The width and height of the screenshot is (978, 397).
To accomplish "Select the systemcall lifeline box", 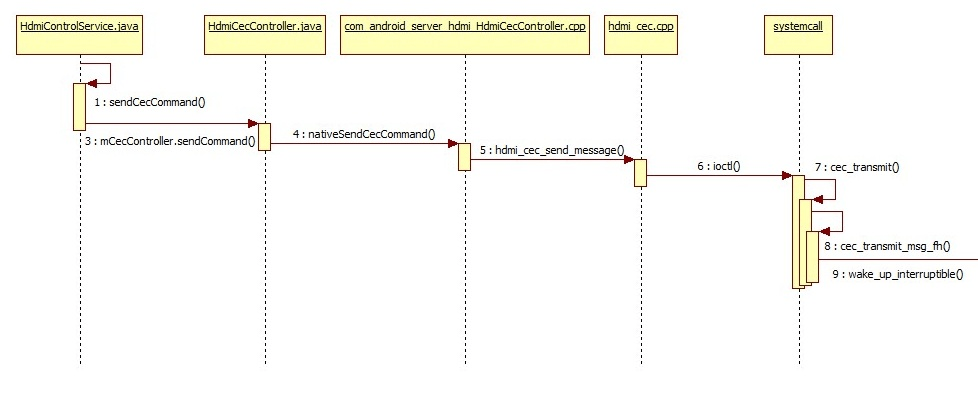I will click(x=798, y=36).
